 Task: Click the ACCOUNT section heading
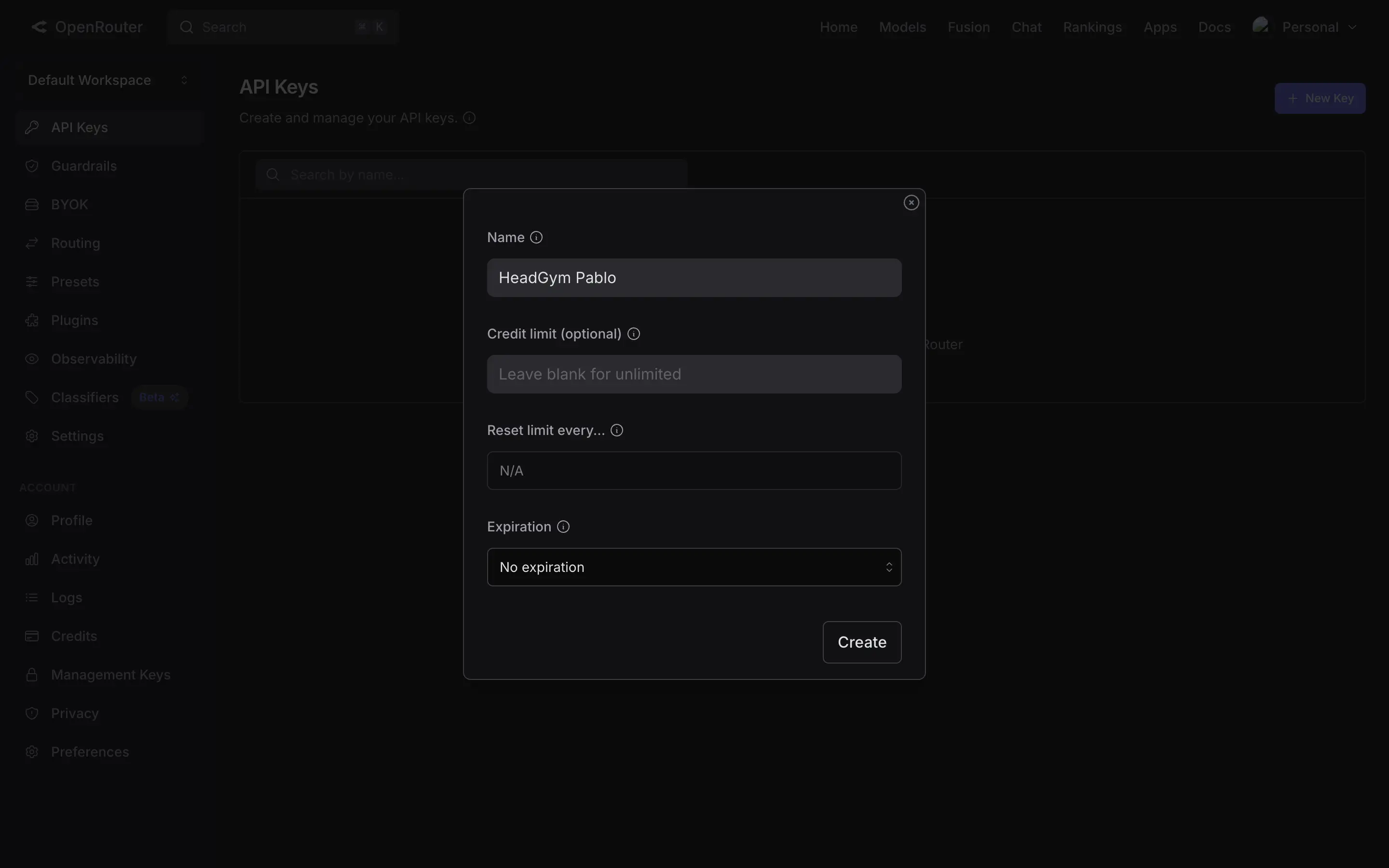[x=48, y=488]
